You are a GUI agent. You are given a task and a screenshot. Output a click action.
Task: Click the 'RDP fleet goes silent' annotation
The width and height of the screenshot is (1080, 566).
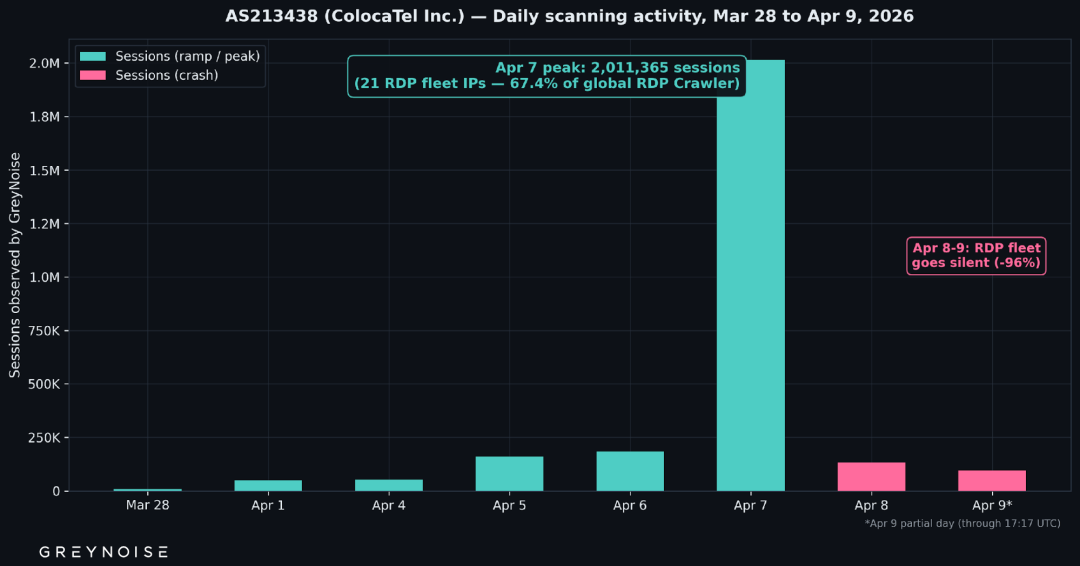point(976,256)
